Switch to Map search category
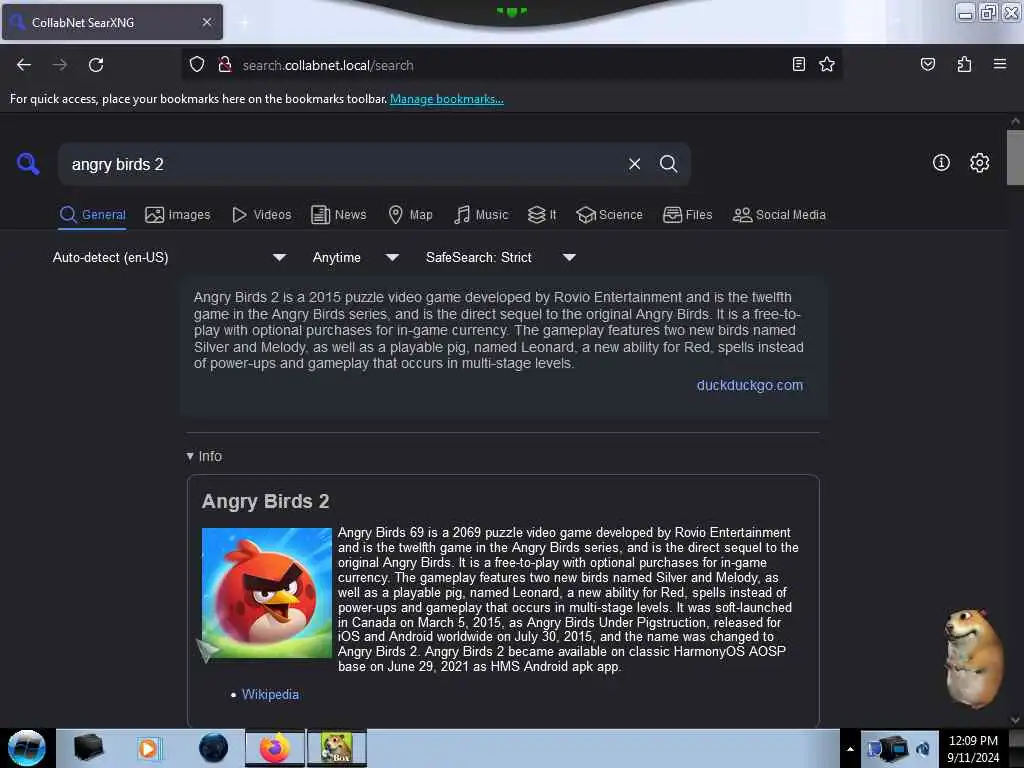The height and width of the screenshot is (768, 1024). pyautogui.click(x=410, y=215)
